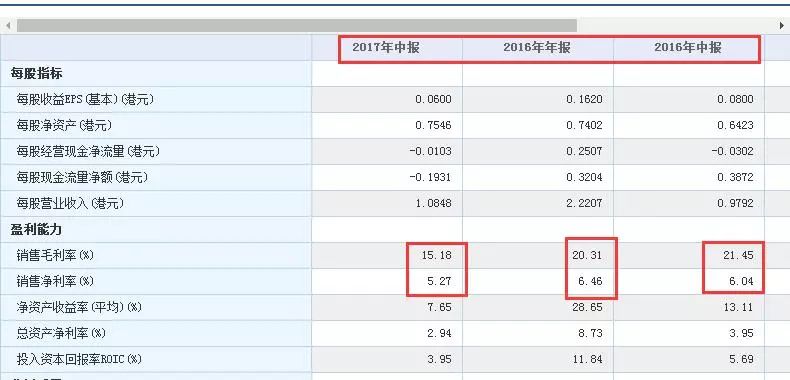Select the 每股现金流量净额(港元) row label
790x380 pixels.
tap(82, 177)
